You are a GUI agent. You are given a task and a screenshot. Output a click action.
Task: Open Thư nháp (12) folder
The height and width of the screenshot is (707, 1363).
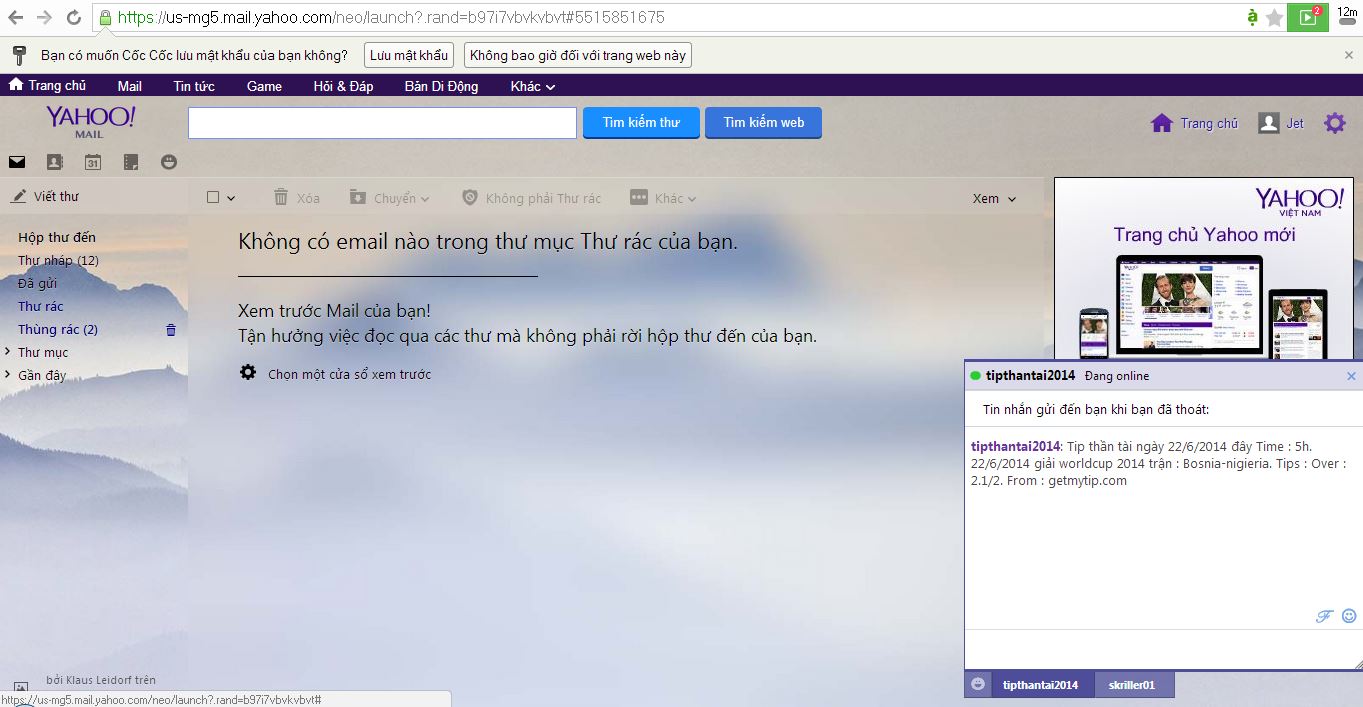[x=58, y=260]
